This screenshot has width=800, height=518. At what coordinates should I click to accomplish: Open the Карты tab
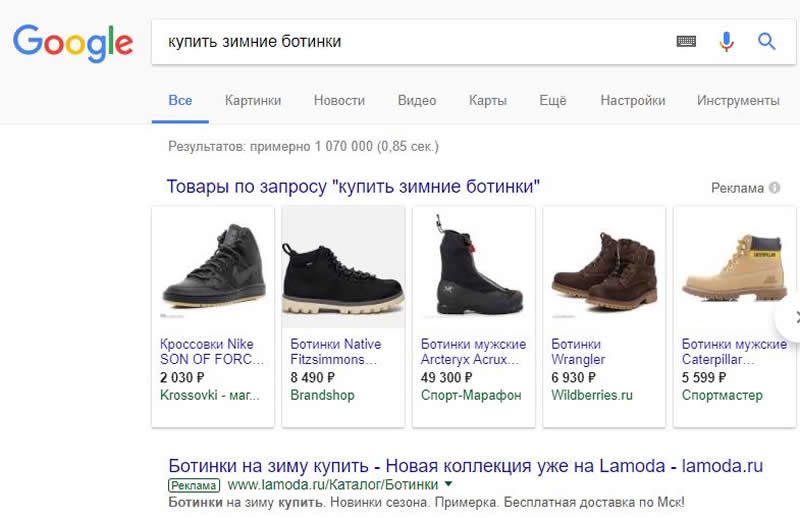click(x=488, y=101)
